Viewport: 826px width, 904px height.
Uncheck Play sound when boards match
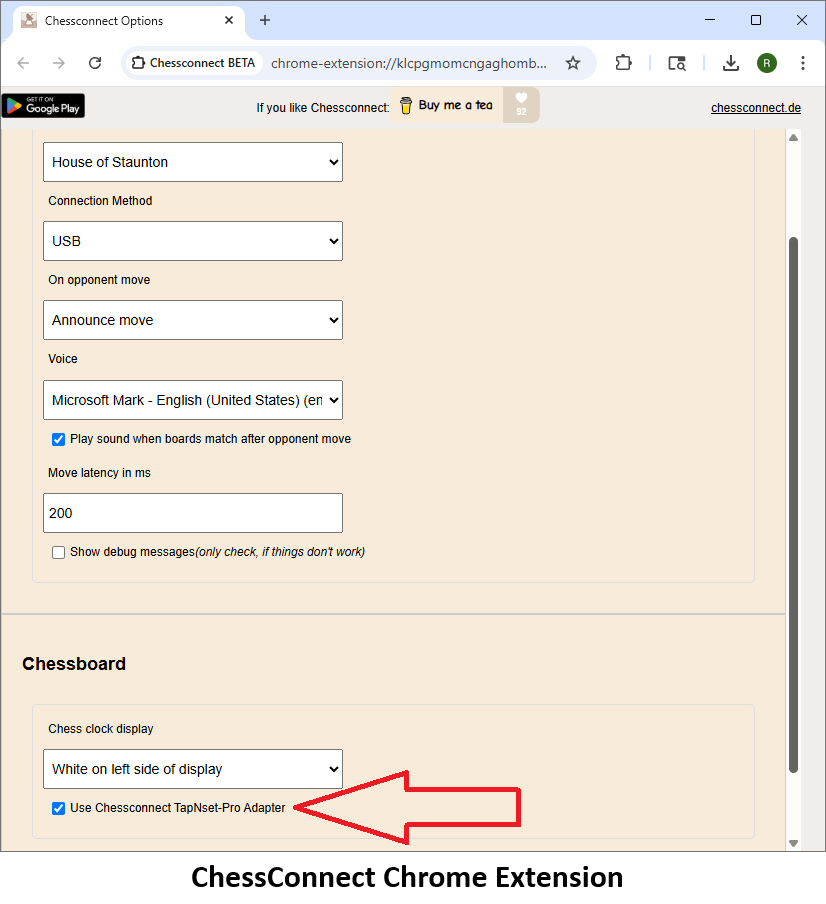59,439
